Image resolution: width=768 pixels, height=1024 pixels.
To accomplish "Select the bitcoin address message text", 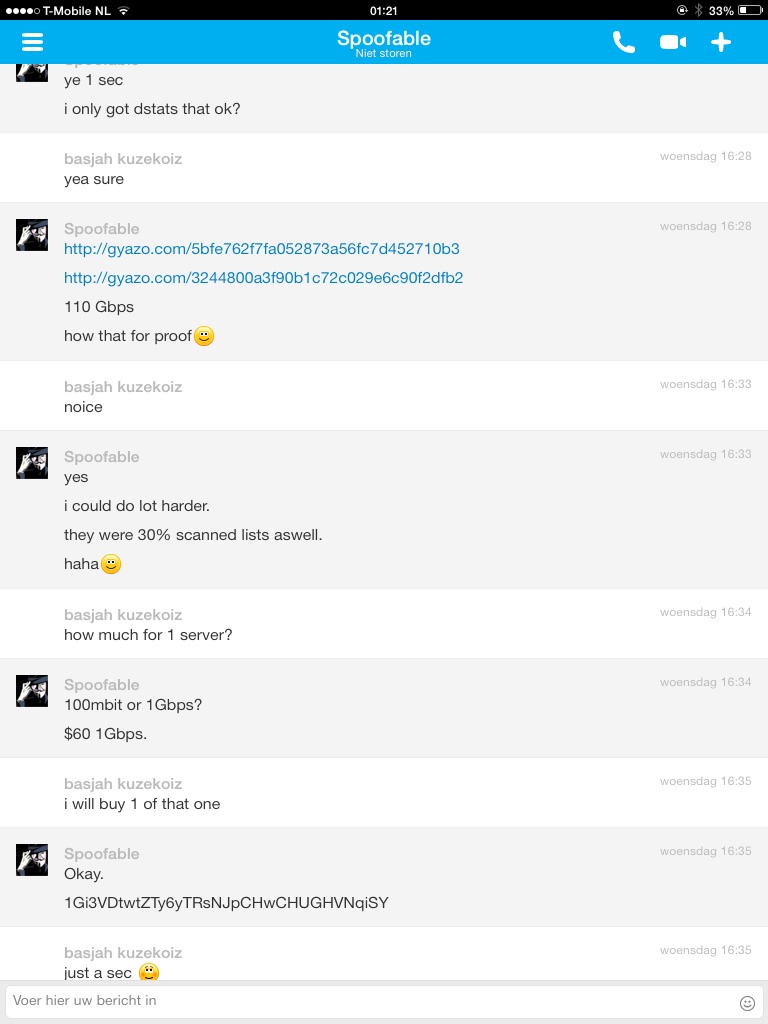I will 226,903.
